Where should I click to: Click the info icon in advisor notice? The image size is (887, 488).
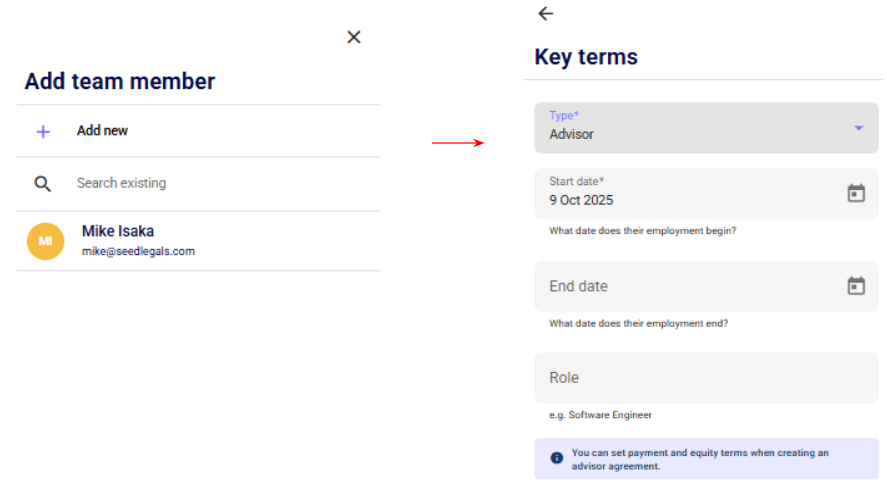556,458
